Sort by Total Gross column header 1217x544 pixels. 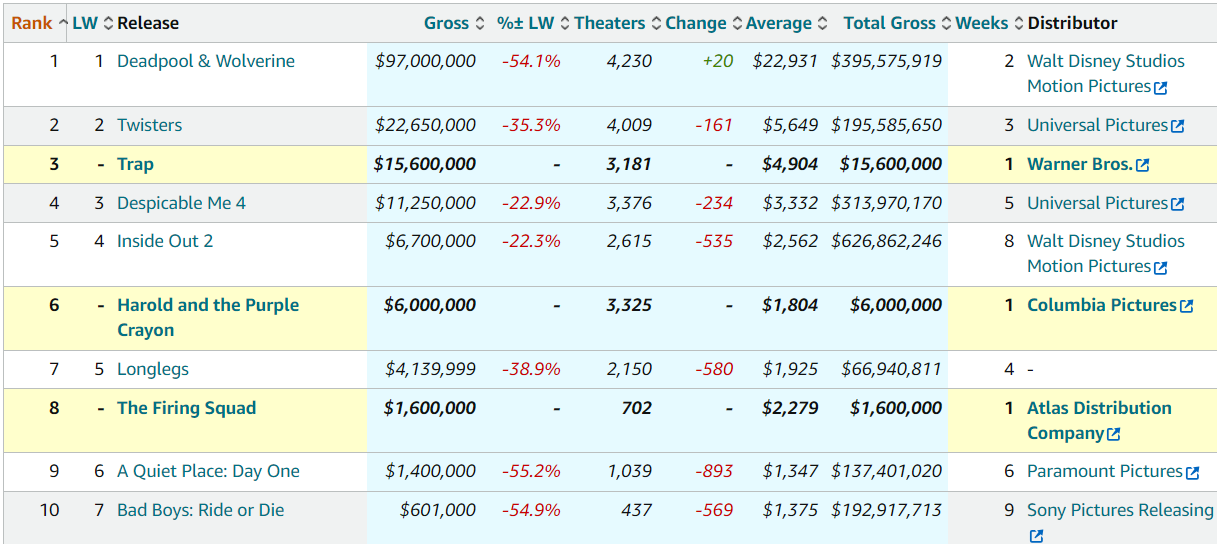coord(890,23)
